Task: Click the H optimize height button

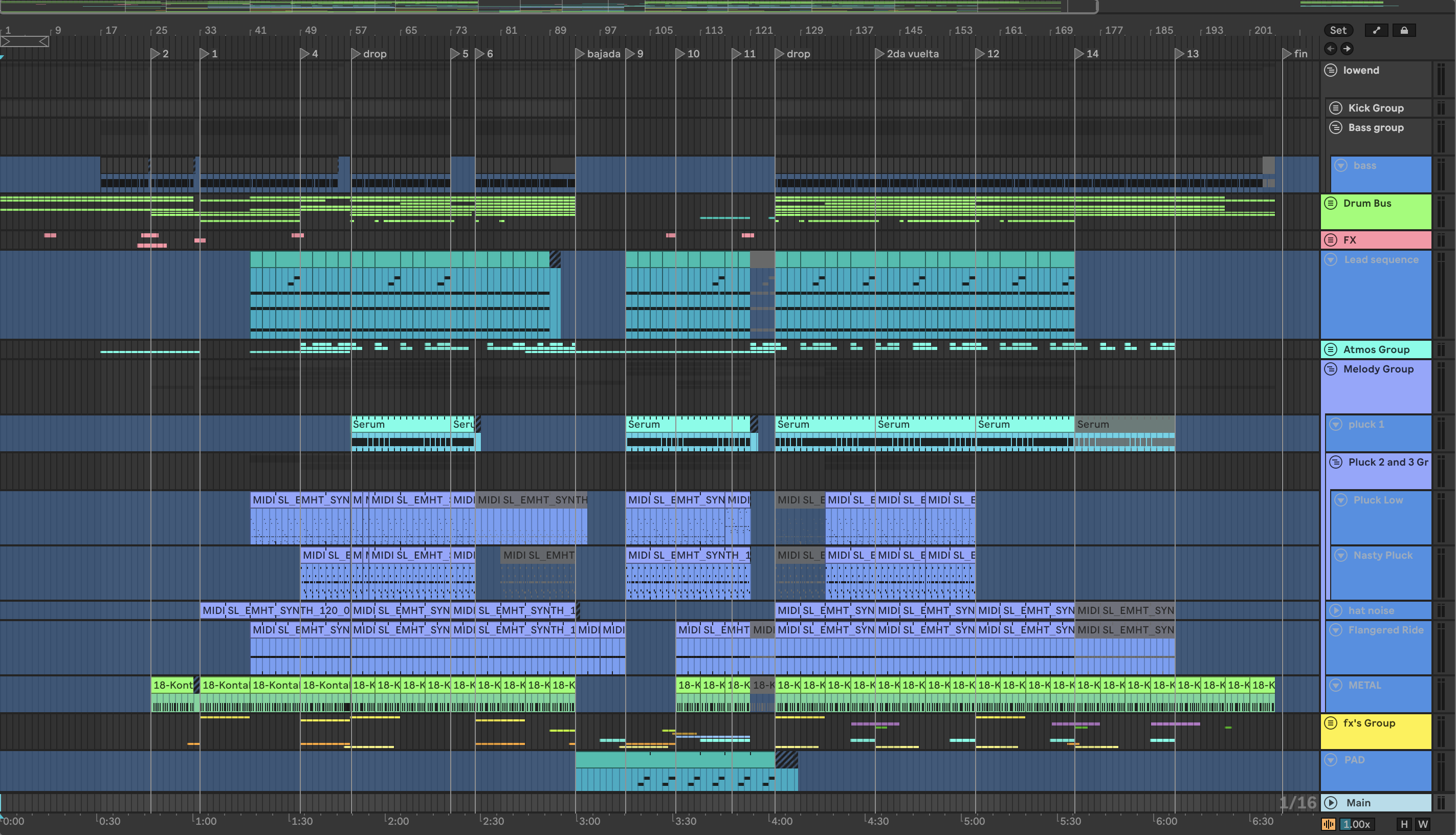Action: tap(1404, 824)
